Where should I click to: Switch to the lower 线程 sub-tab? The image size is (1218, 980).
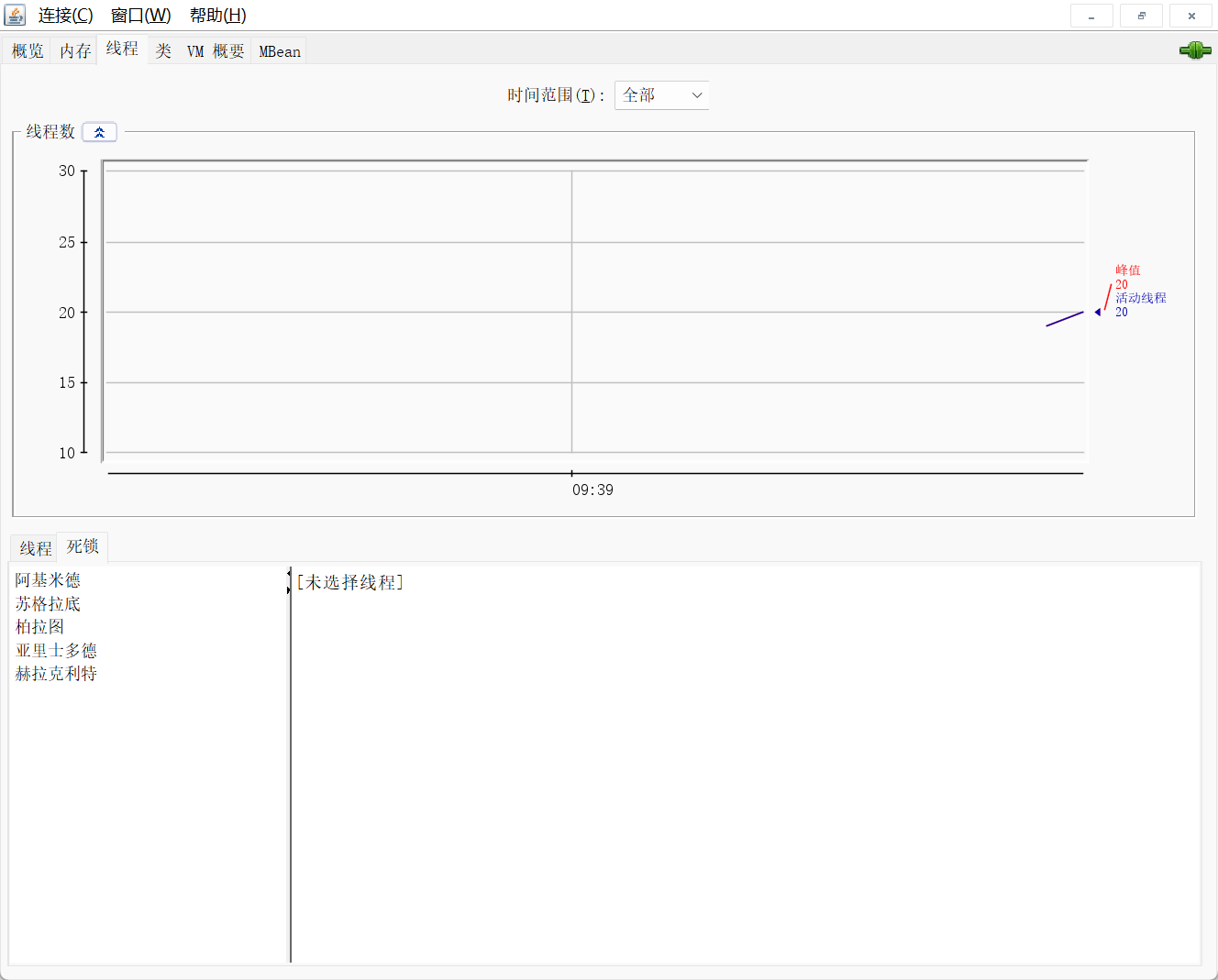[x=36, y=548]
